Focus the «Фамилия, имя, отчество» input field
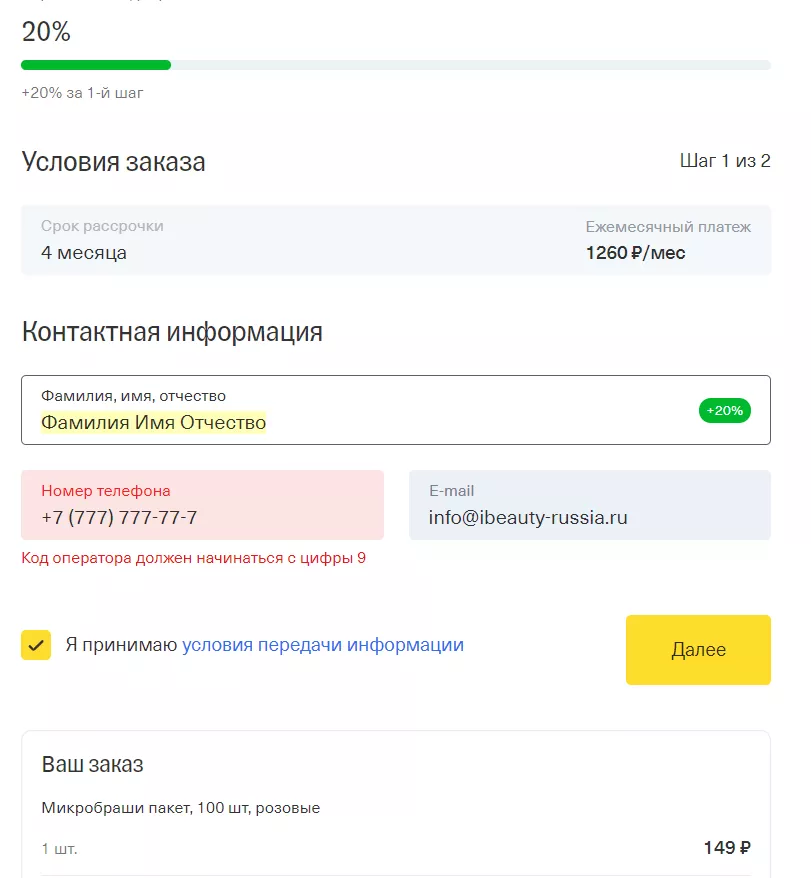Image resolution: width=811 pixels, height=878 pixels. (x=360, y=422)
